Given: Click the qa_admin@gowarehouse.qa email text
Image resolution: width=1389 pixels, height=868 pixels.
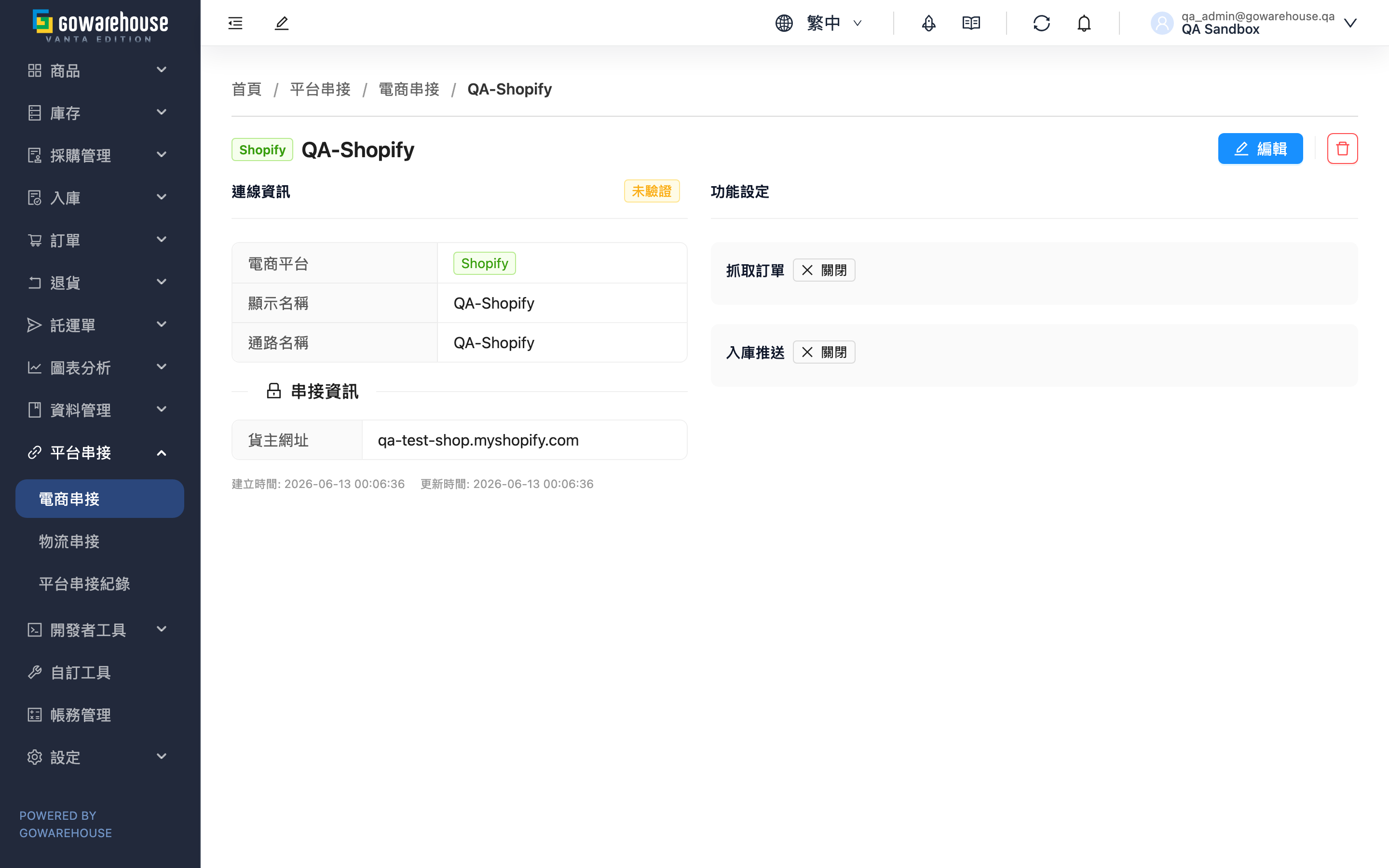Looking at the screenshot, I should (1257, 16).
